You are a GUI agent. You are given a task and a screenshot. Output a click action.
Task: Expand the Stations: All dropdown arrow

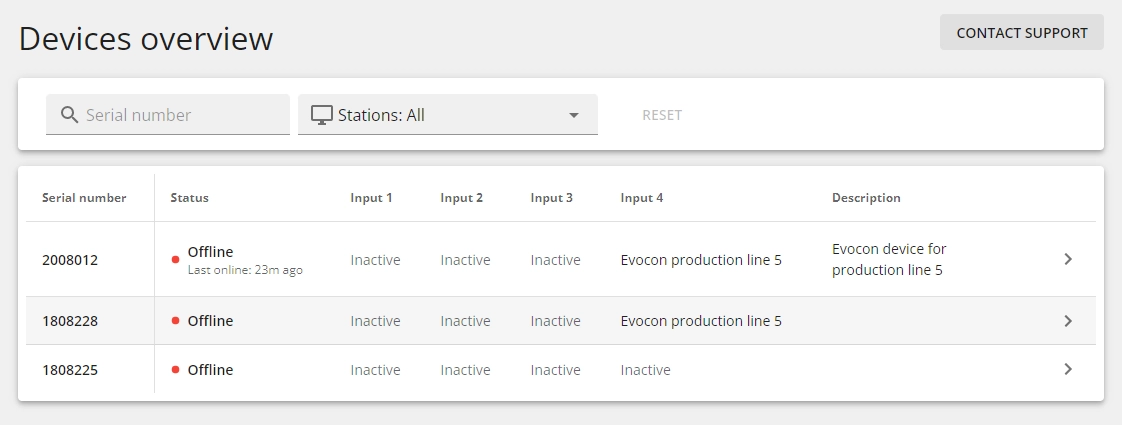click(x=573, y=115)
